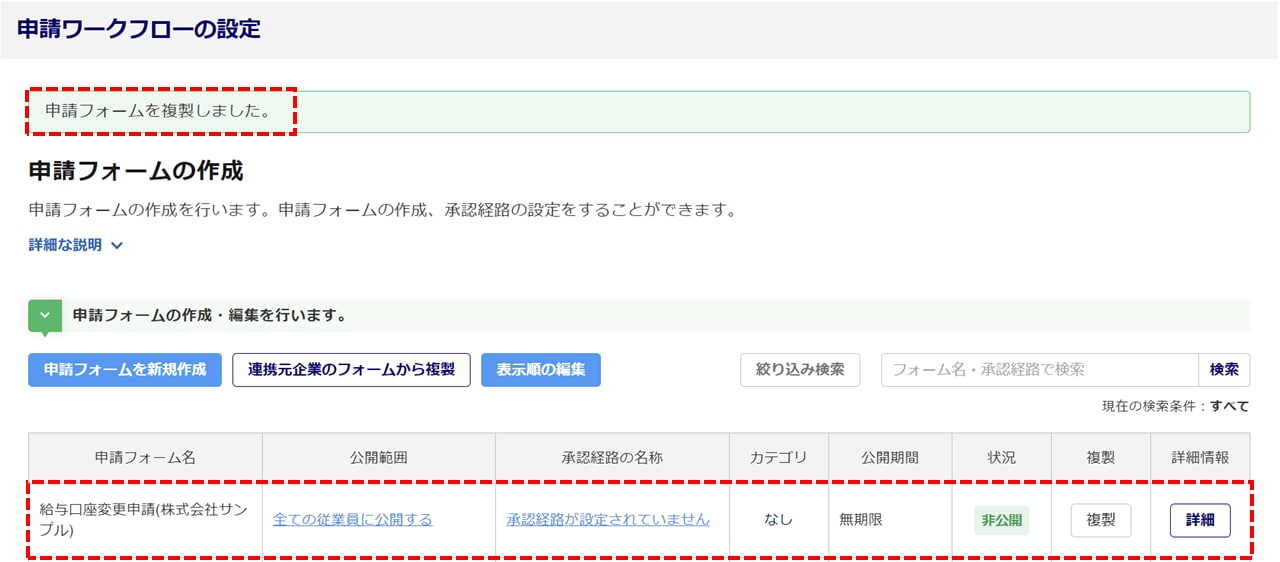Open the 絞り込み検索 filter
The image size is (1280, 562).
coord(800,370)
